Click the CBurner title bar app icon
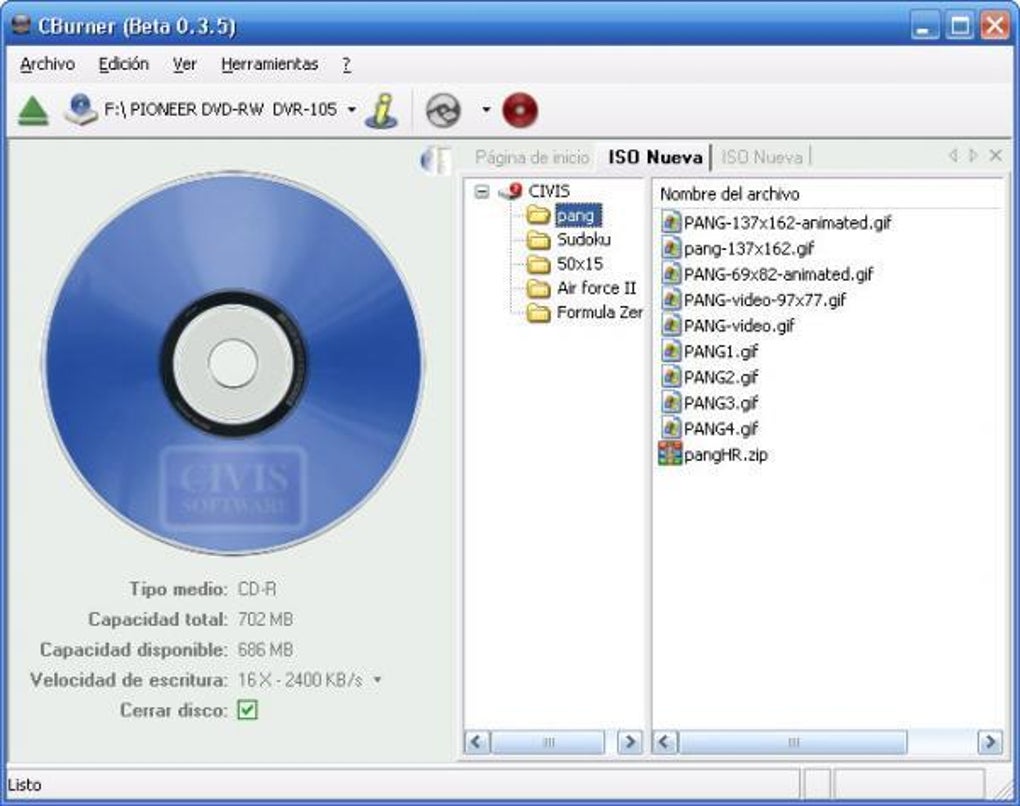 tap(21, 25)
